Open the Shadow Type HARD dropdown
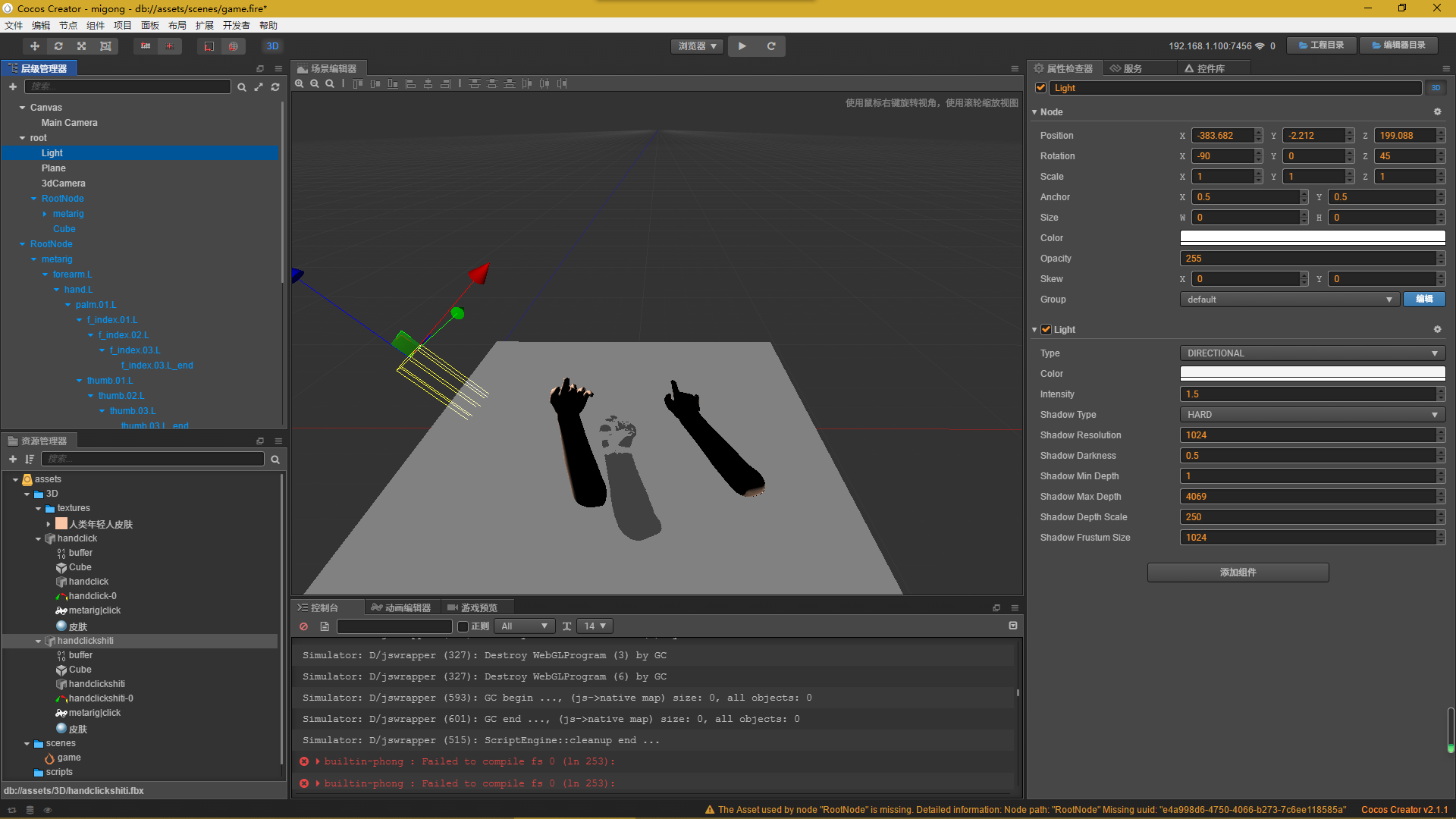This screenshot has height=819, width=1456. coord(1312,415)
